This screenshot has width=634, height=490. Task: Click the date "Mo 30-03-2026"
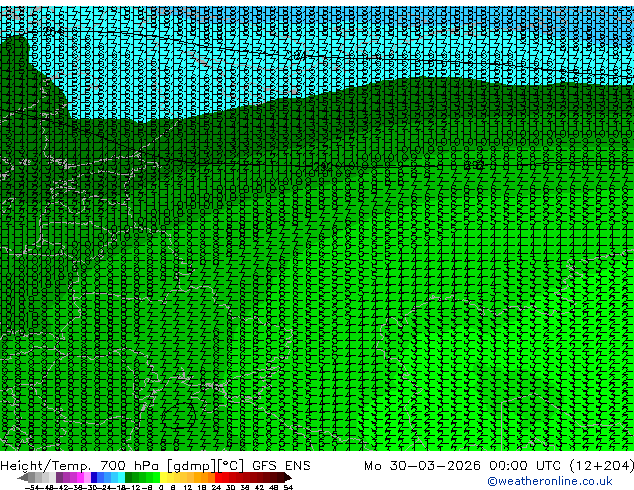pyautogui.click(x=422, y=466)
